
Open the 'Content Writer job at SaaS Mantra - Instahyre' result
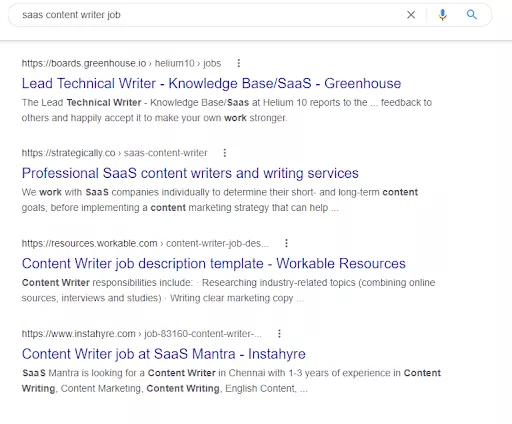pos(164,354)
